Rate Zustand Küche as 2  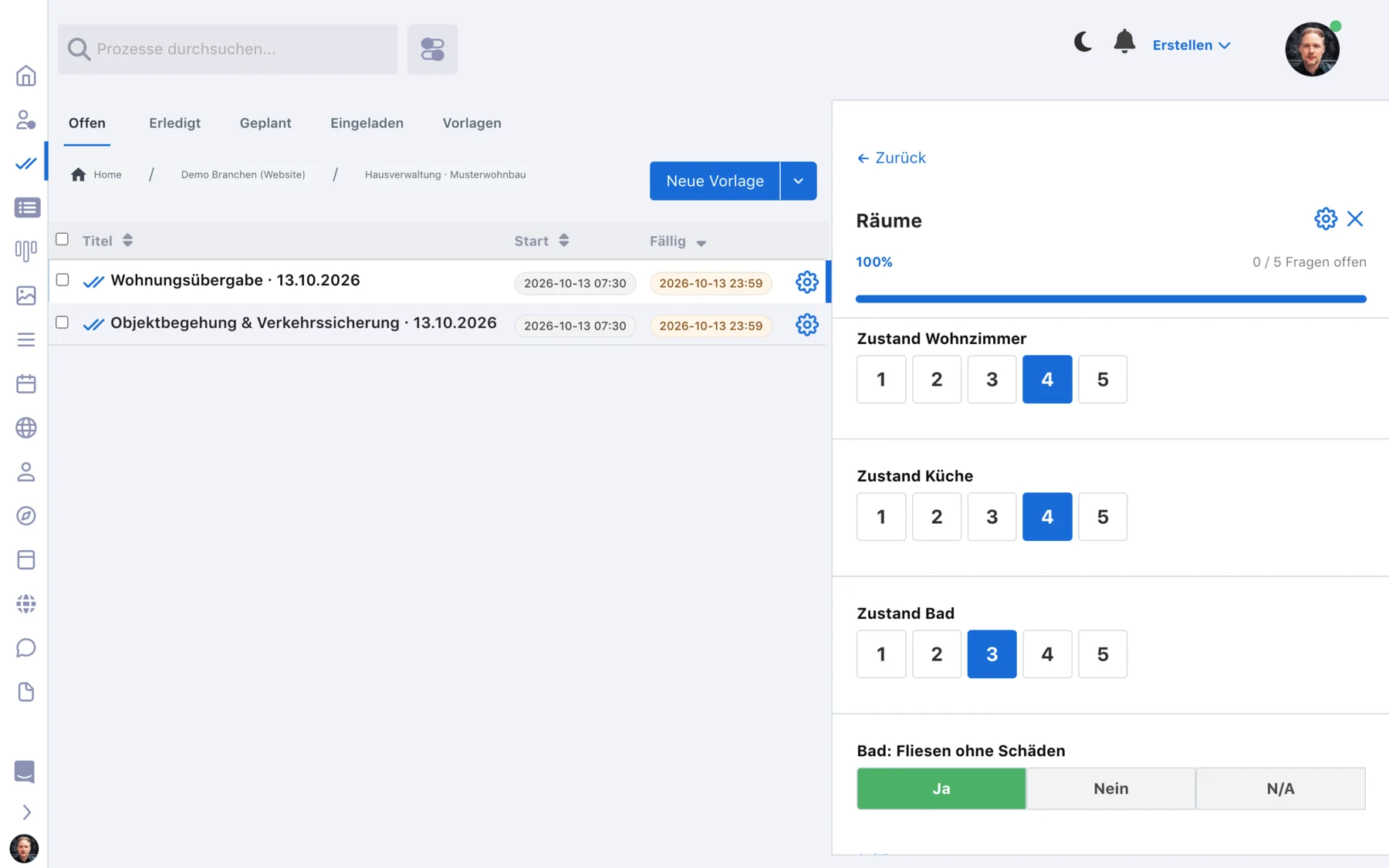[937, 516]
